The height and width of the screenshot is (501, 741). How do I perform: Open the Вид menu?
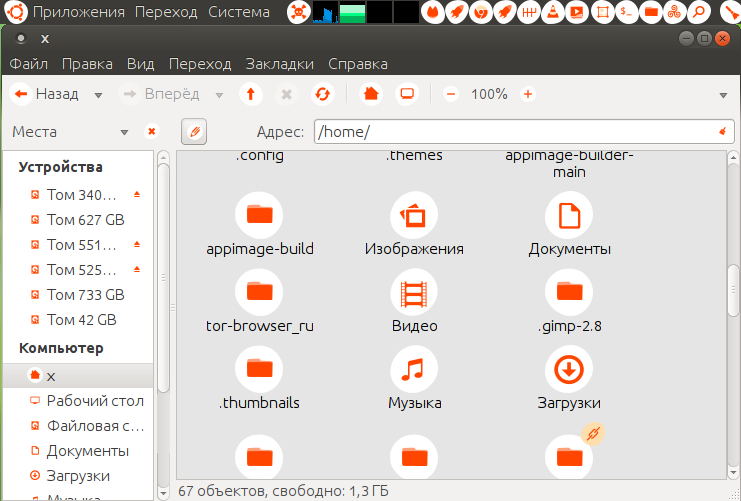[x=140, y=64]
